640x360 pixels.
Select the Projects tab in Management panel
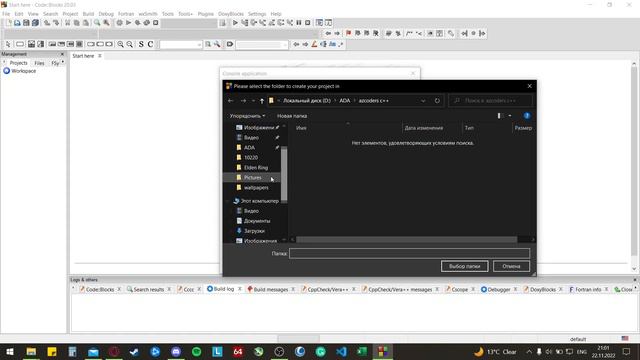tap(18, 63)
